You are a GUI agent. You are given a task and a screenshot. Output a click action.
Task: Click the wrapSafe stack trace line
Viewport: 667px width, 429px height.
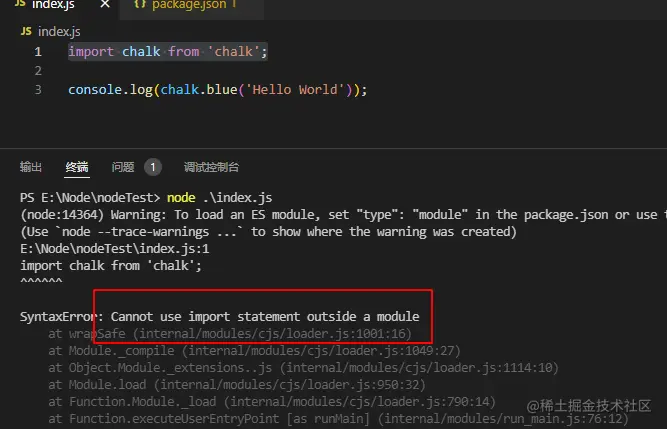(x=230, y=334)
